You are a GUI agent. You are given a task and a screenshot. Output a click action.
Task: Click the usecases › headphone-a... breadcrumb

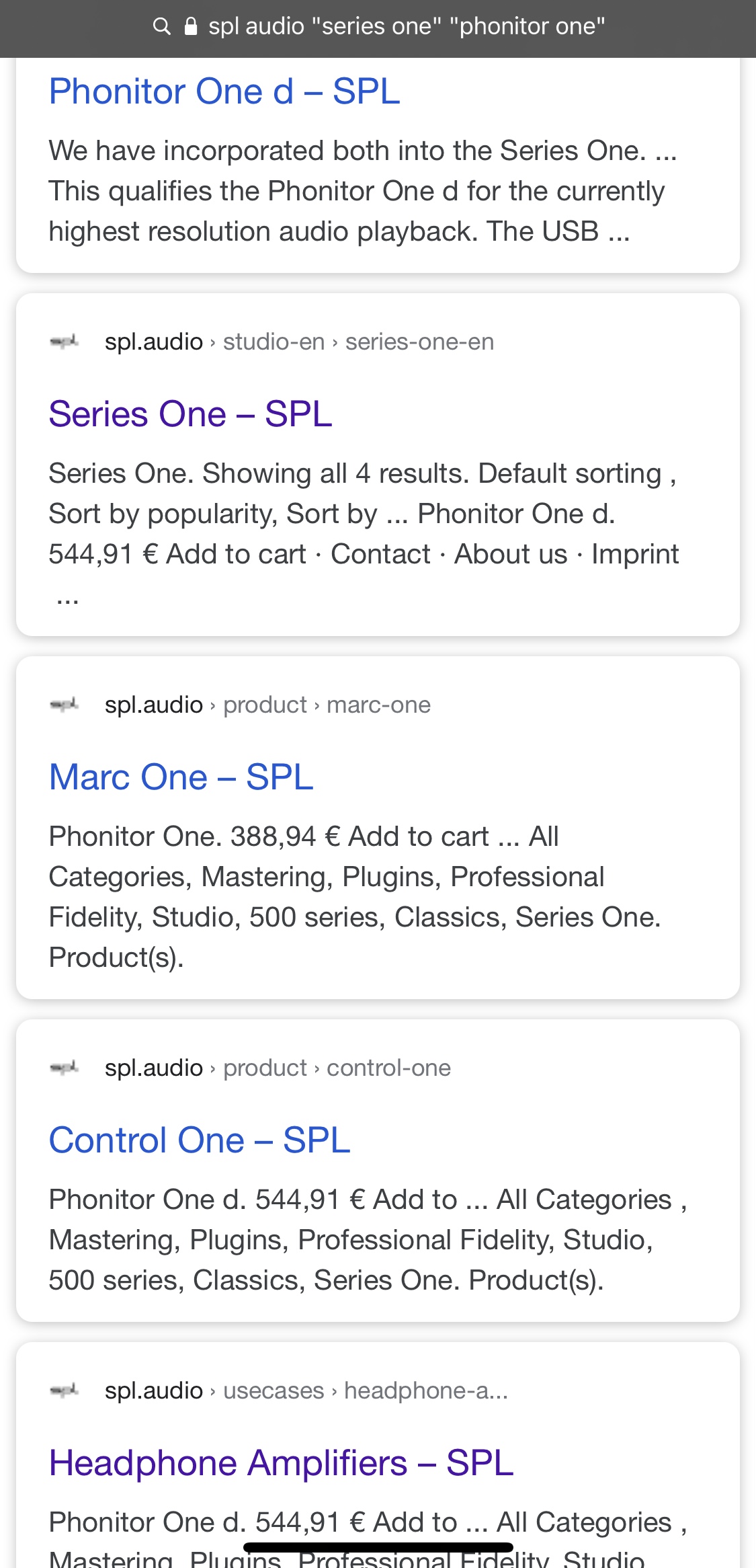(365, 1390)
